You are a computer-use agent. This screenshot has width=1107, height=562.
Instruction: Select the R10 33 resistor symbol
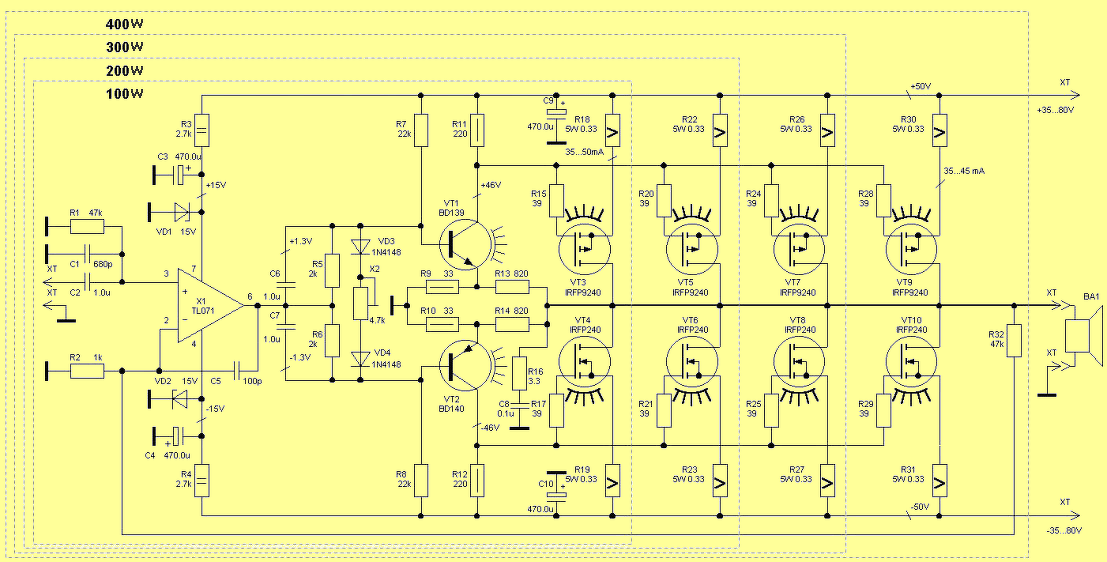pos(442,324)
